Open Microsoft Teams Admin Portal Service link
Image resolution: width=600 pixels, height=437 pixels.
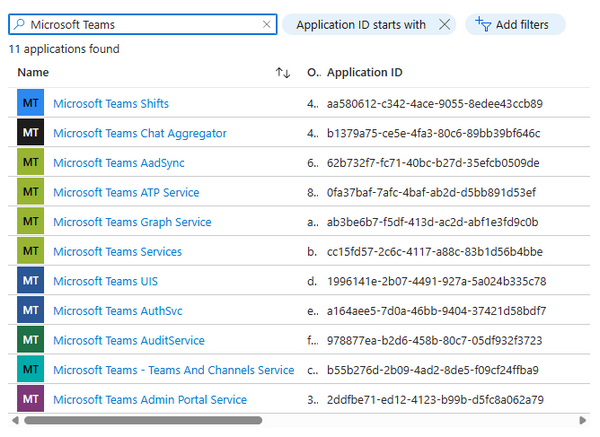(150, 400)
